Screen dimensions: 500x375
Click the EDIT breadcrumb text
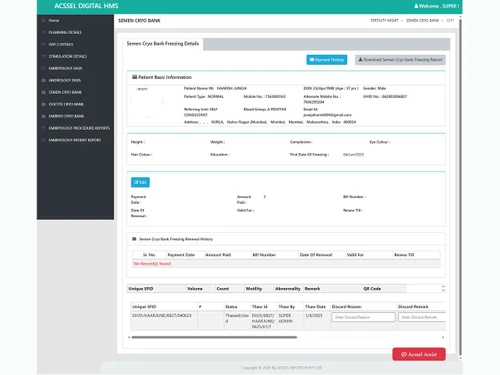coord(450,21)
